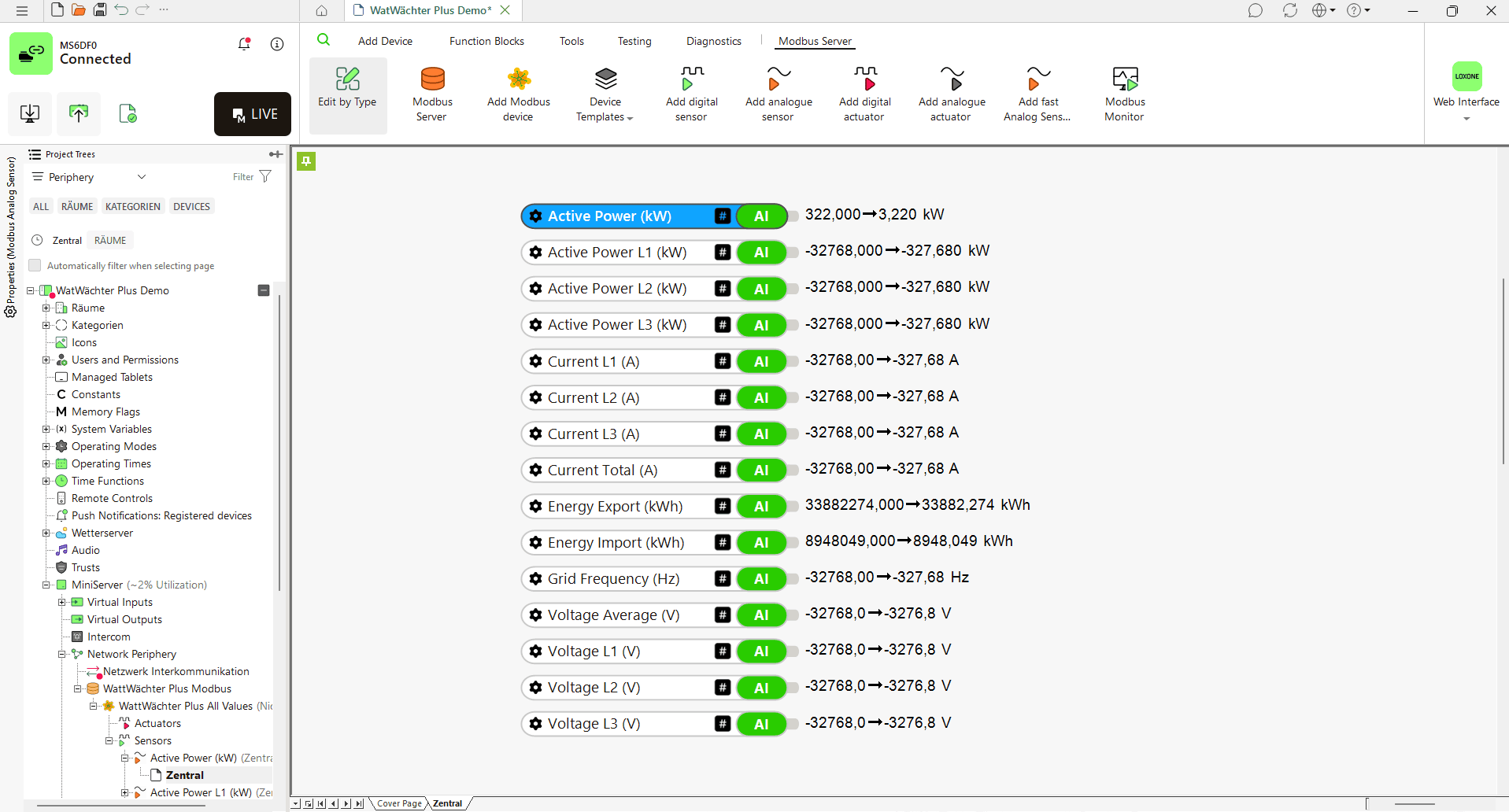The image size is (1509, 812).
Task: Open Diagnostics tab
Action: (714, 41)
